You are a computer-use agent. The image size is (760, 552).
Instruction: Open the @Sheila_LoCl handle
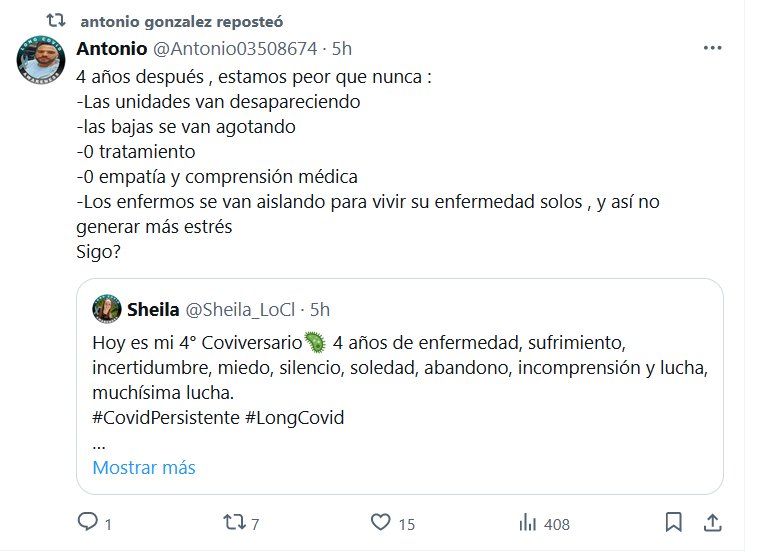[241, 308]
